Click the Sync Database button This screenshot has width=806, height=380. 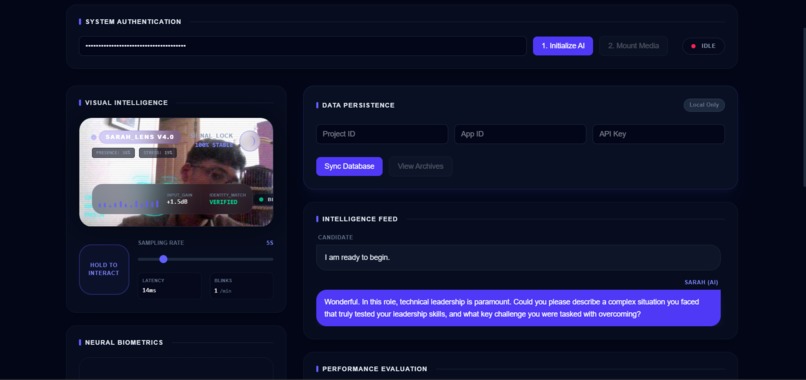point(349,167)
